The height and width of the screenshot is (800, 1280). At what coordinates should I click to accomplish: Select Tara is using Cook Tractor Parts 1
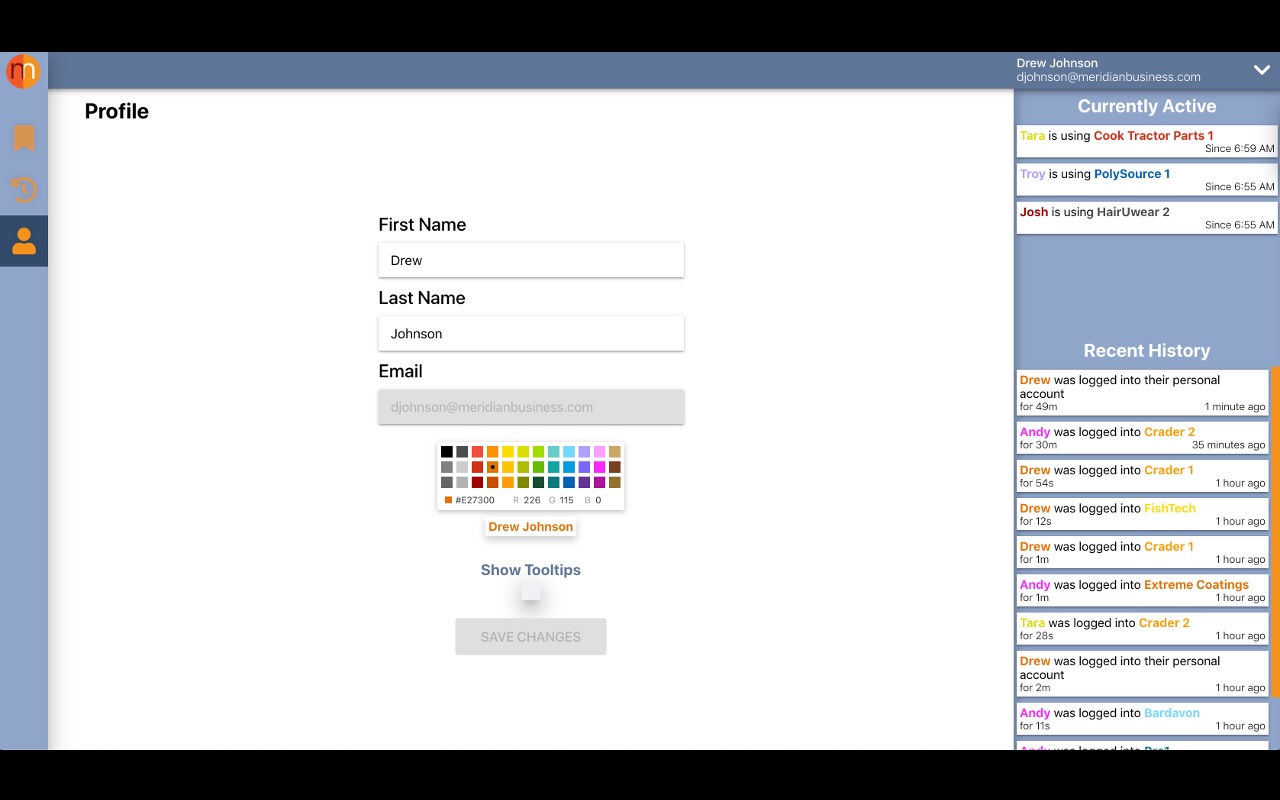click(x=1147, y=142)
